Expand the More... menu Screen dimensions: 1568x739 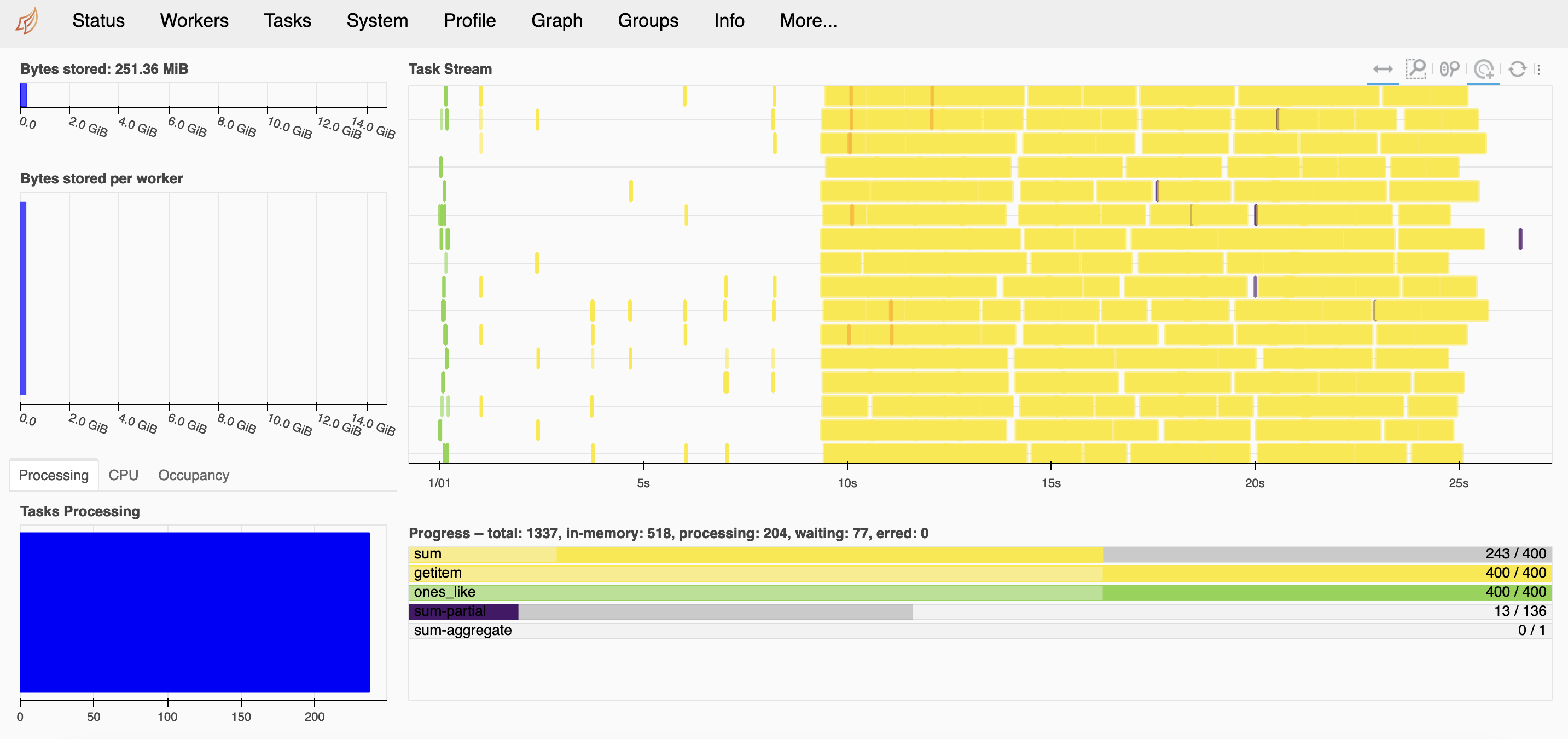[x=808, y=21]
